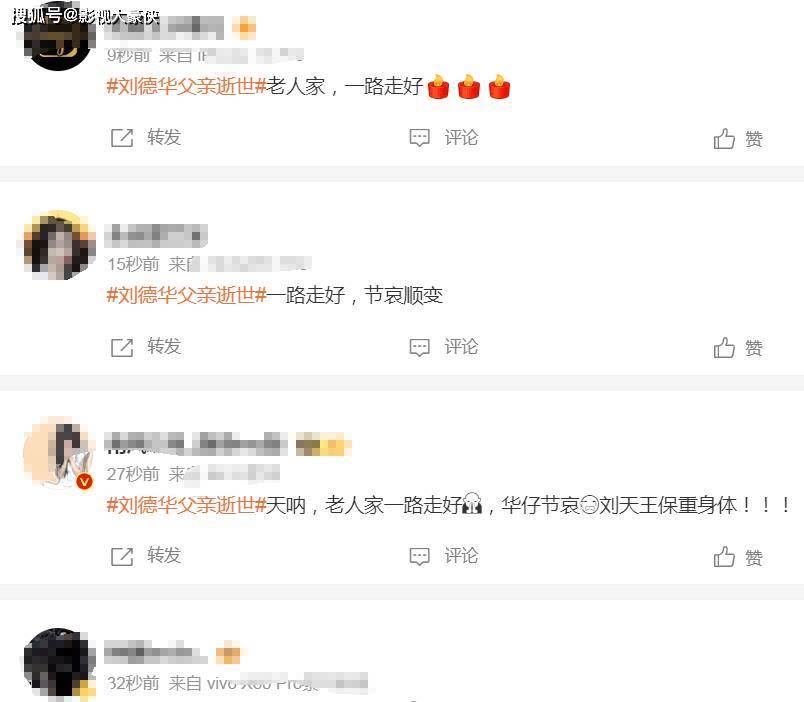Click blurred username of second post
This screenshot has height=702, width=804.
(156, 235)
